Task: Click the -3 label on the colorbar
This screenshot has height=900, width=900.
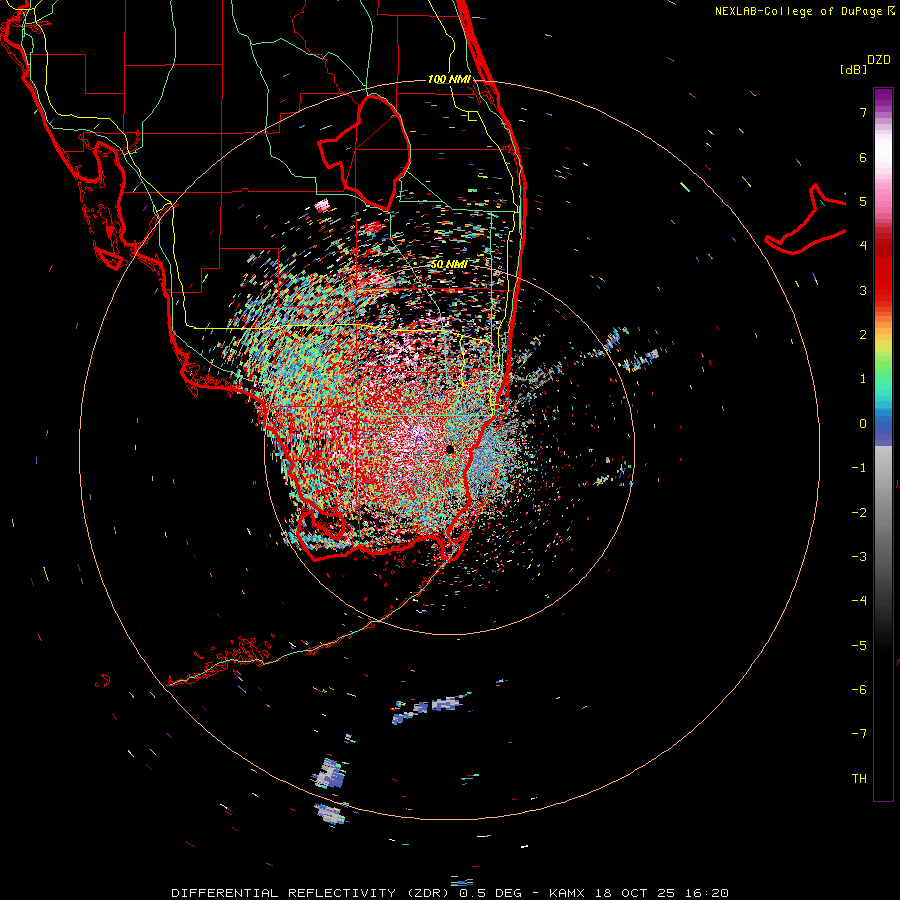Action: pos(859,557)
